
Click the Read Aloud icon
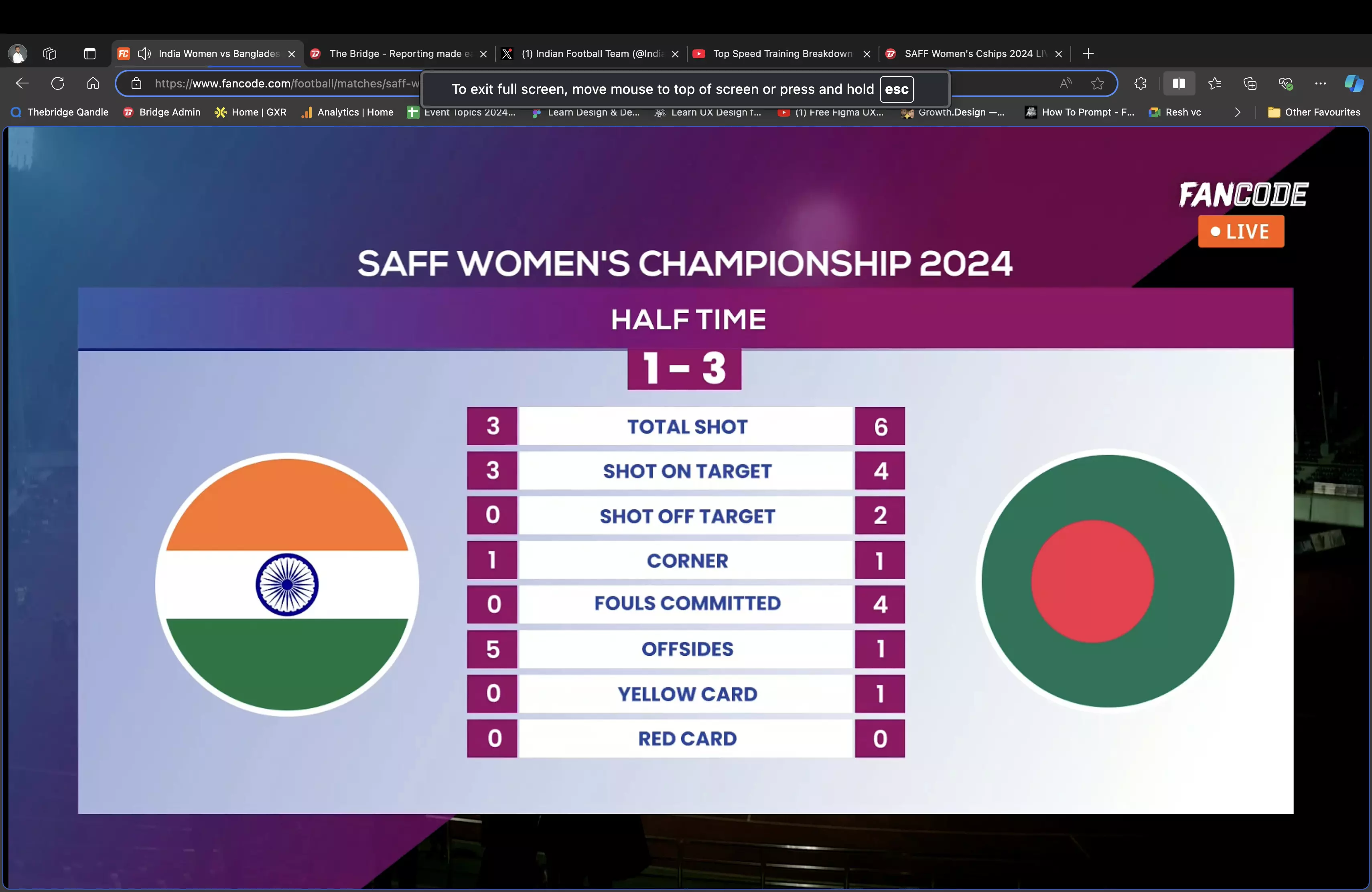coord(1066,83)
